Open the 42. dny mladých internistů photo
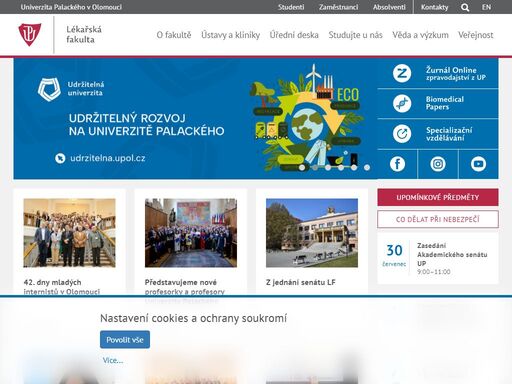Viewport: 512px width, 384px height. 69,233
